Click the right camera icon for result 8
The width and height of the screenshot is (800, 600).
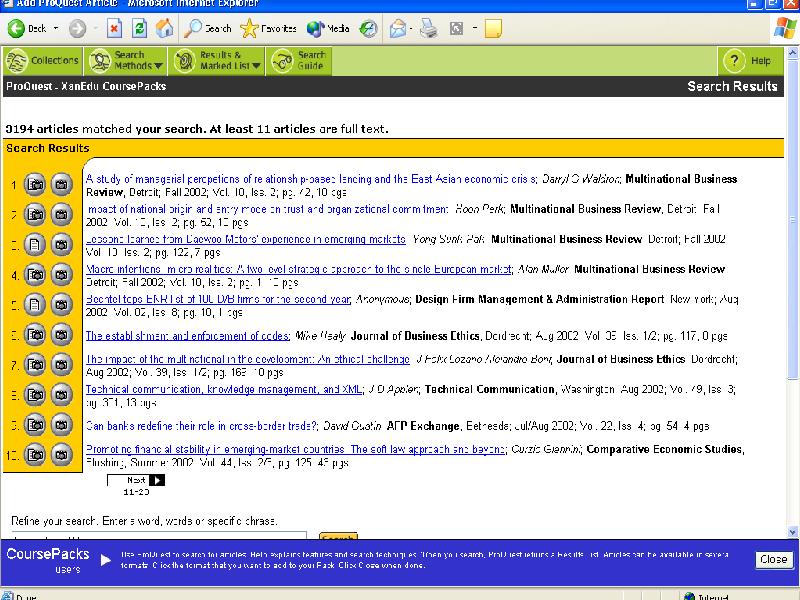(61, 394)
